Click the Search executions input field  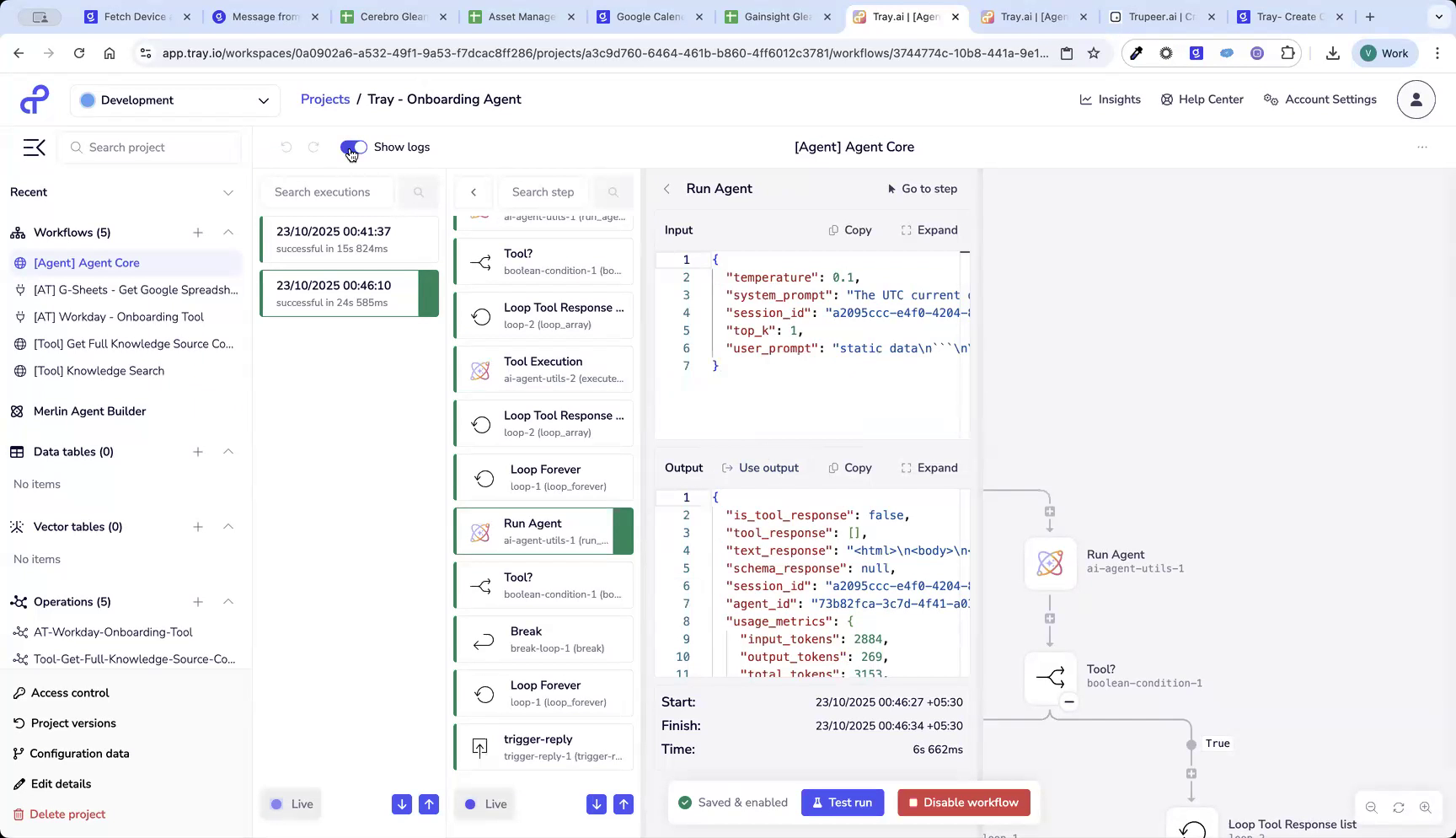327,191
